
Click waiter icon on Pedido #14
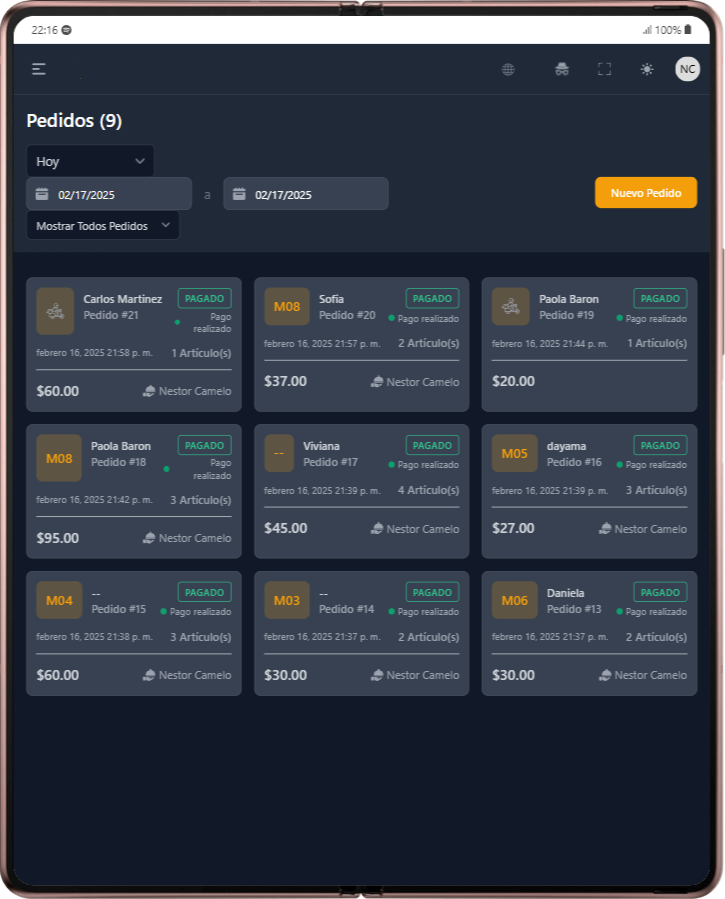(x=377, y=675)
